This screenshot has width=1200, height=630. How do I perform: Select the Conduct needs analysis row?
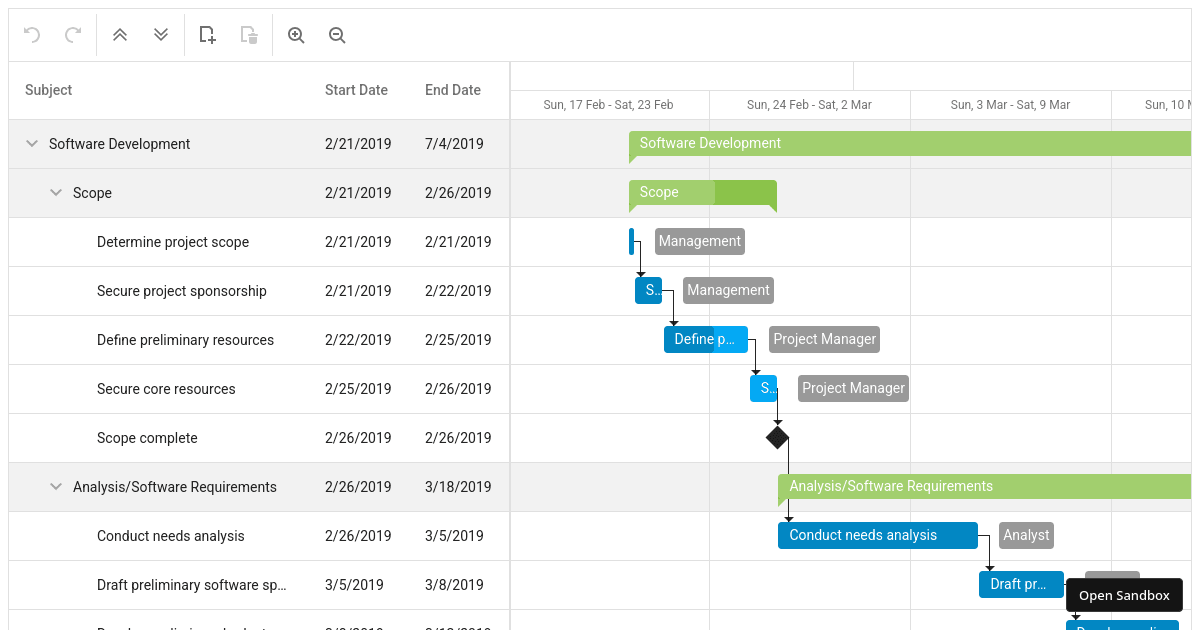259,536
